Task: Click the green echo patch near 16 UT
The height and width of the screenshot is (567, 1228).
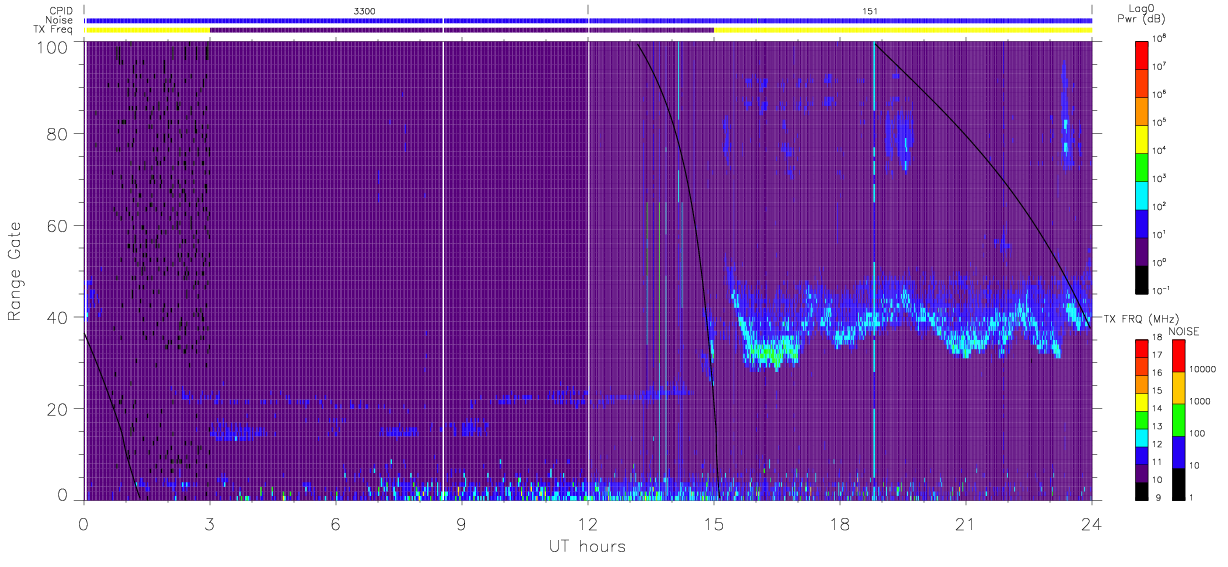Action: (x=773, y=353)
